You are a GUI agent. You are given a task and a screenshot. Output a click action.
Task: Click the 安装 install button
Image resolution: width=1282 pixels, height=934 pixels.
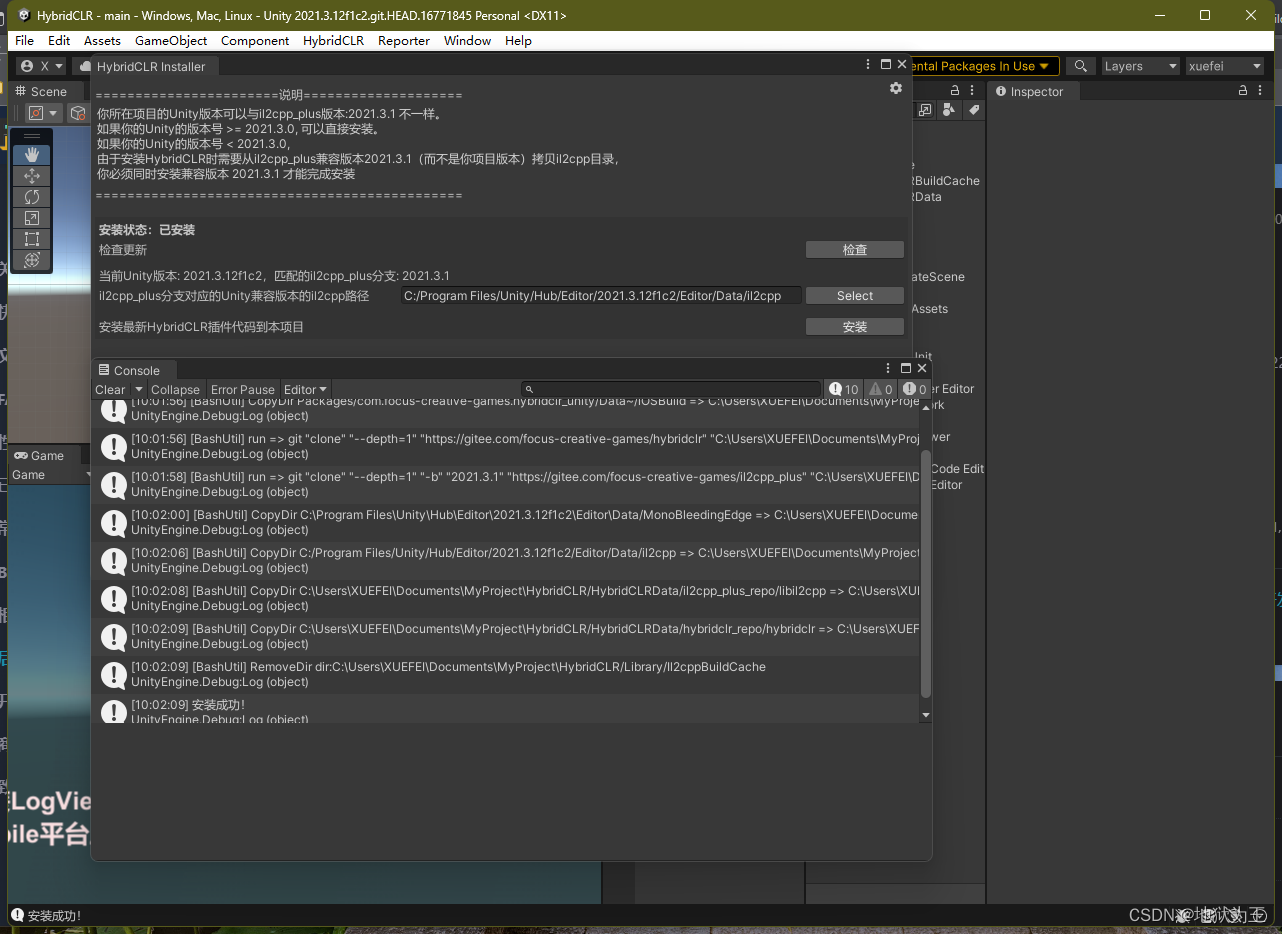tap(855, 327)
